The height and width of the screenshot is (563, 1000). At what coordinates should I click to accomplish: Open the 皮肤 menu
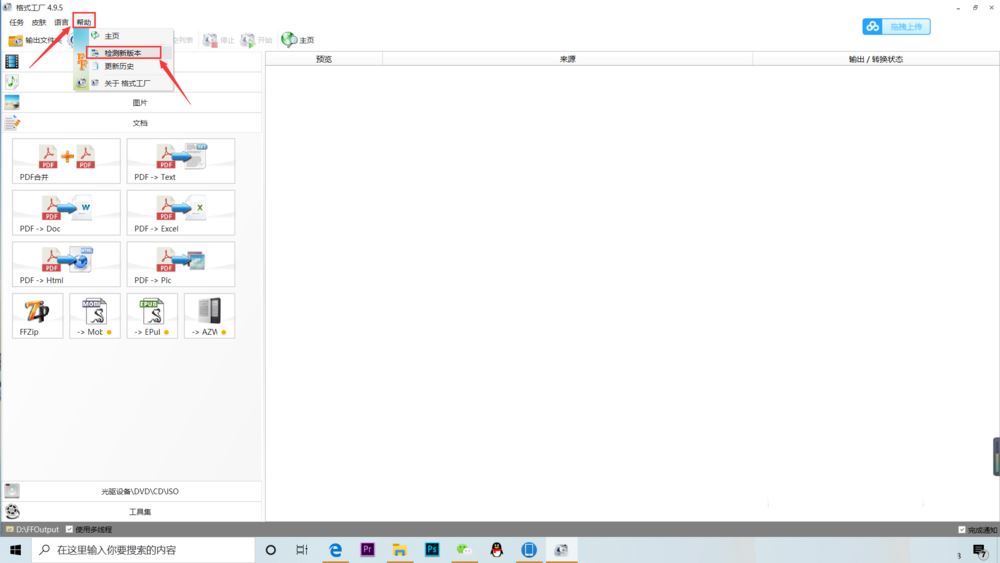tap(39, 22)
